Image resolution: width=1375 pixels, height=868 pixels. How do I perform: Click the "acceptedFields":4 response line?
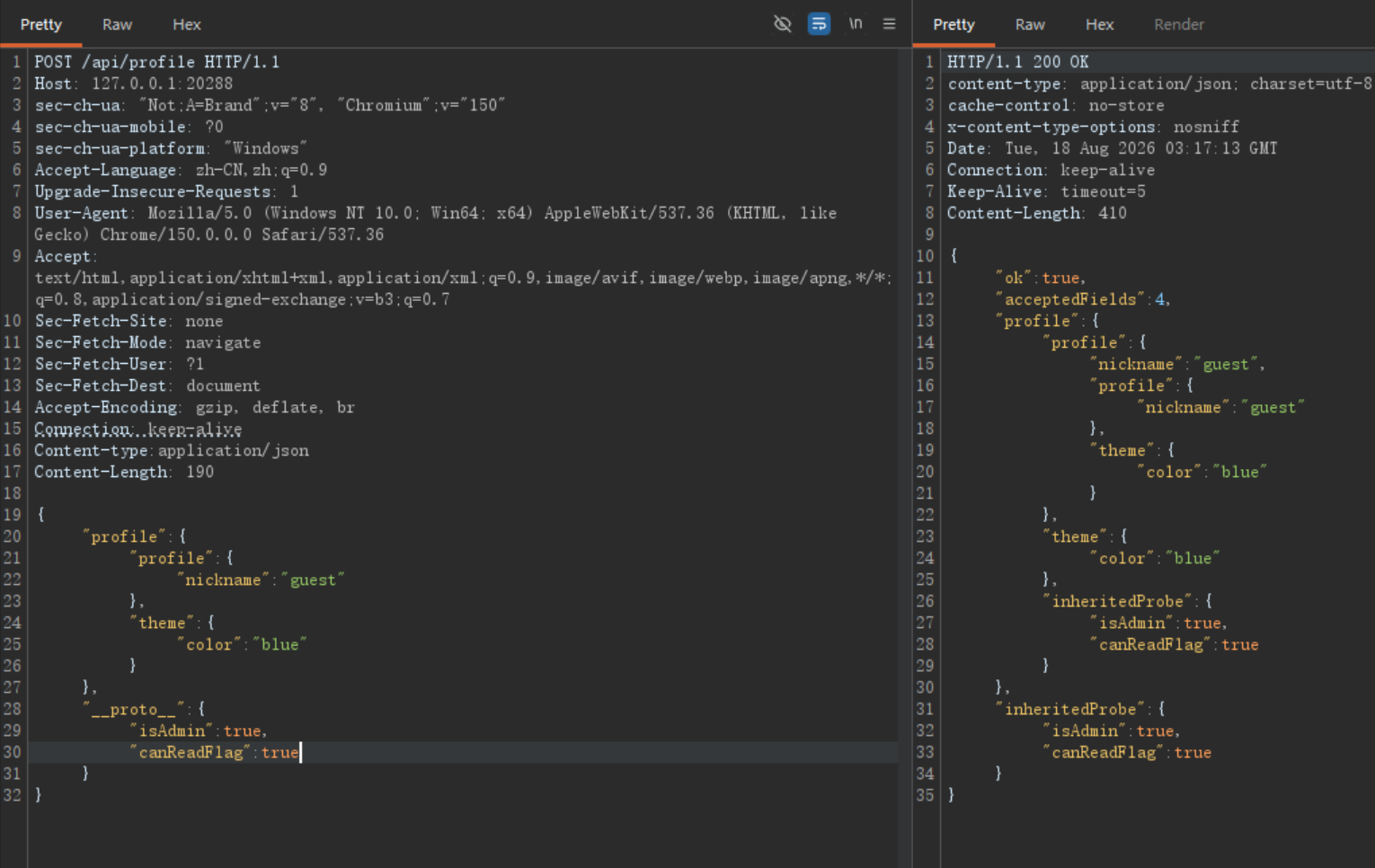[x=1084, y=299]
